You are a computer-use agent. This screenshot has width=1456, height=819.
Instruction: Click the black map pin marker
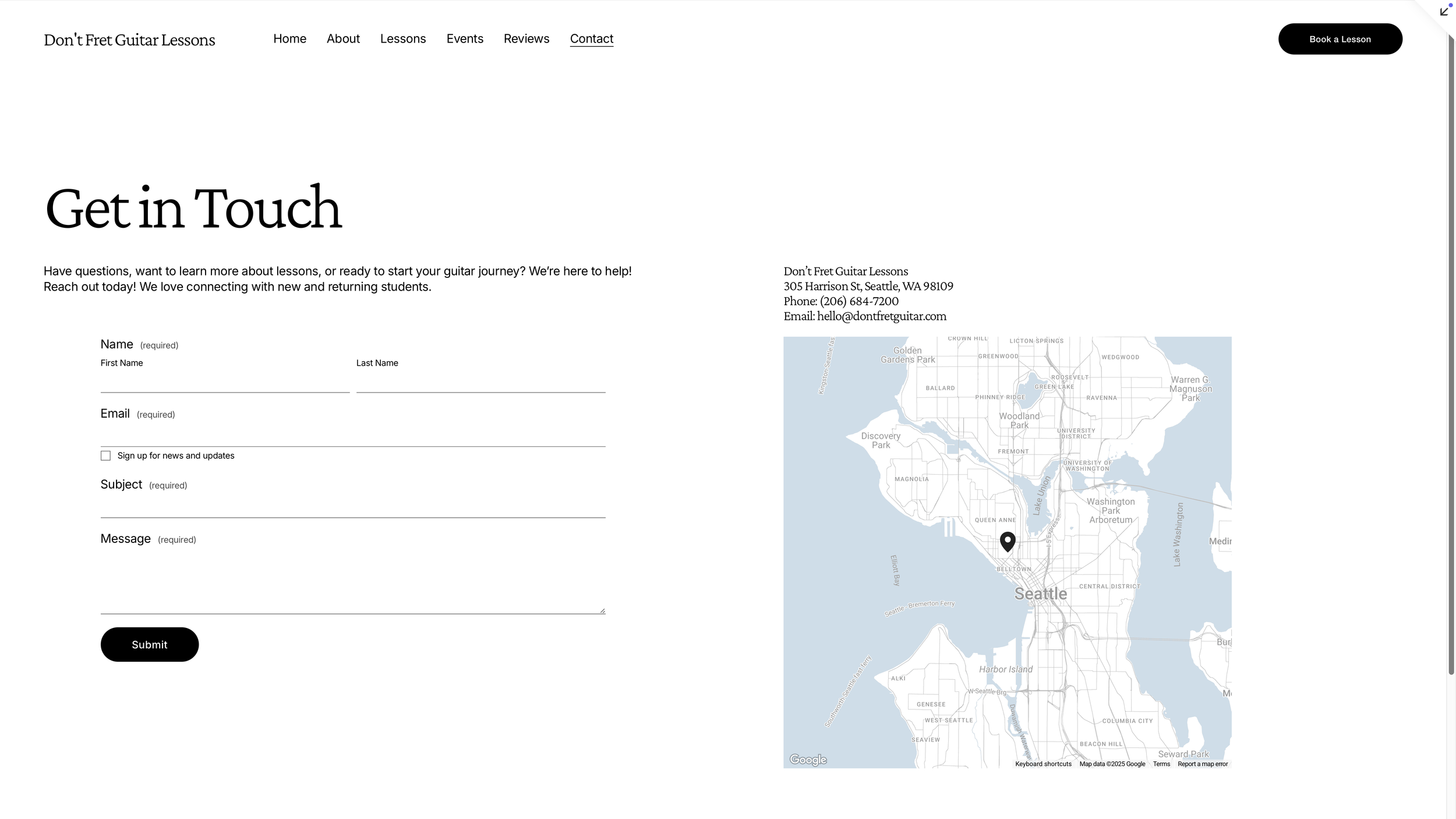(1007, 541)
